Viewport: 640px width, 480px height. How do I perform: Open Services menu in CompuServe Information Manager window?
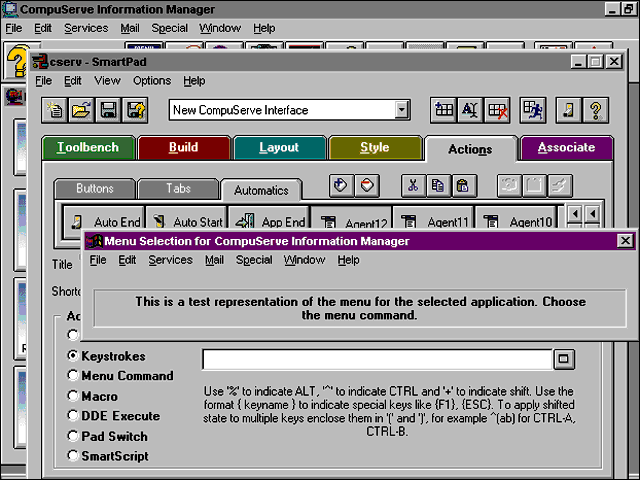(x=86, y=28)
